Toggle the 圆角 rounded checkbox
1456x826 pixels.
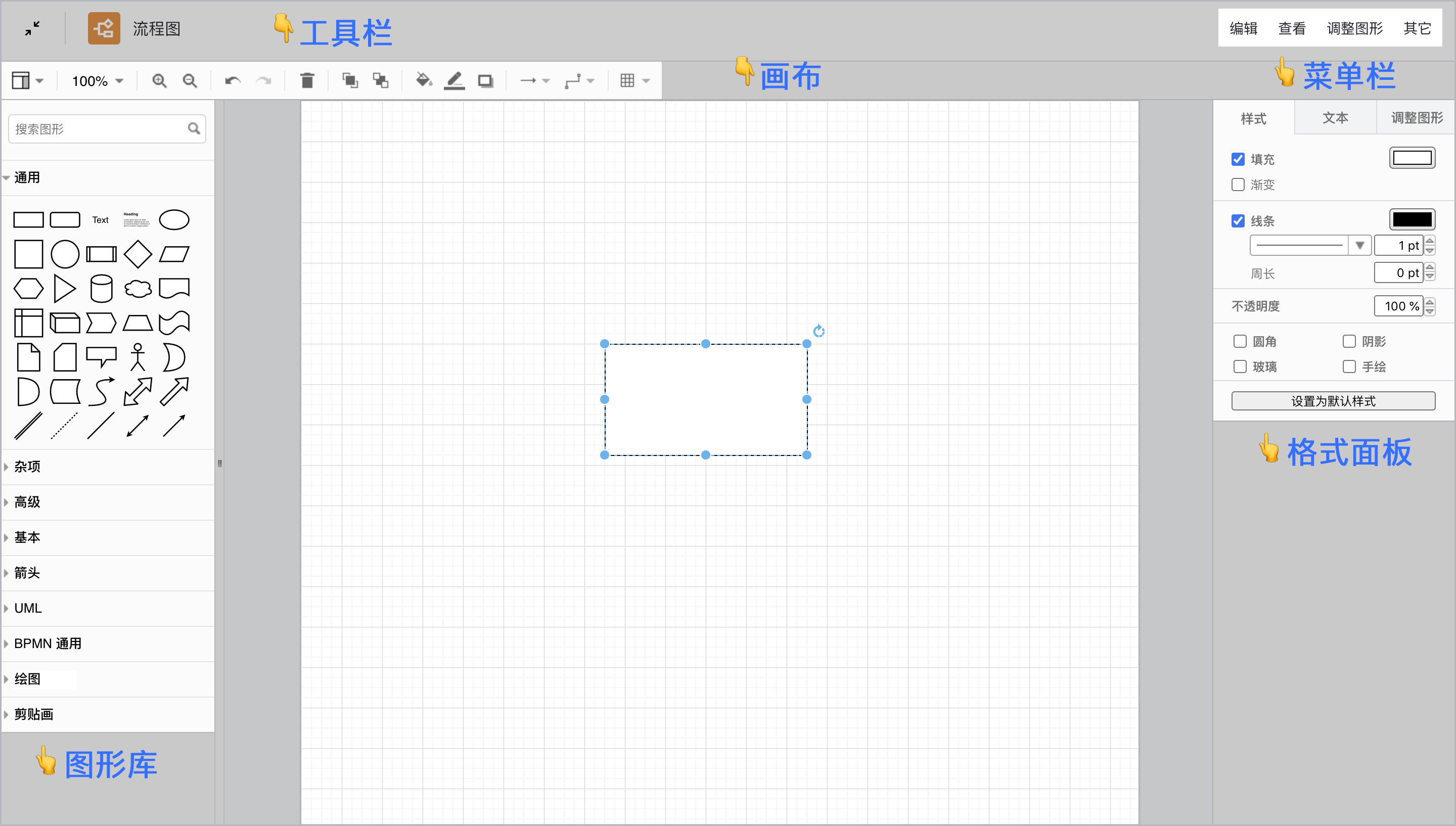pyautogui.click(x=1240, y=342)
